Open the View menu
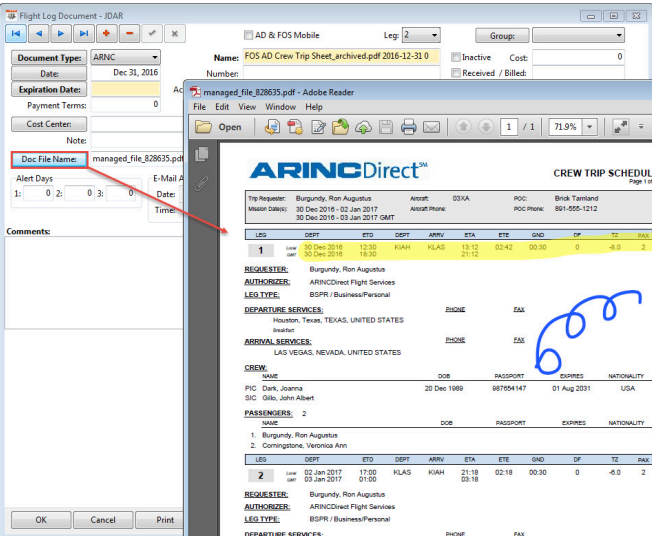652x536 pixels. point(247,107)
